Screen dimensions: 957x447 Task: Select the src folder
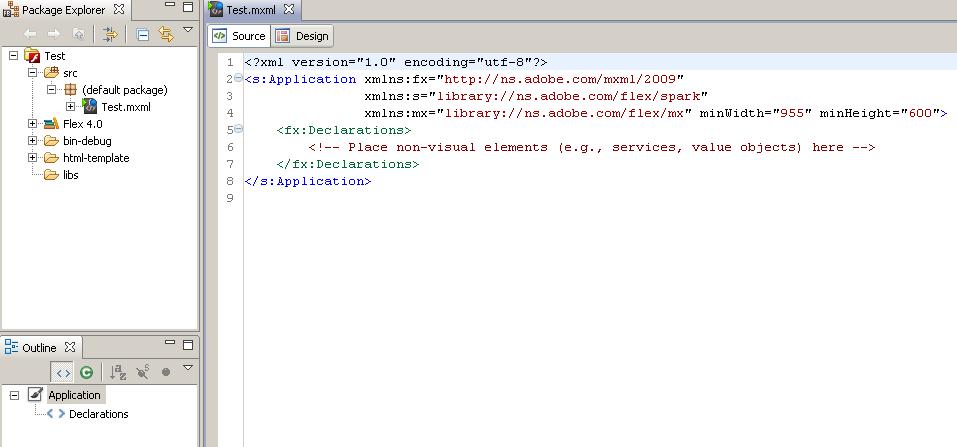70,73
